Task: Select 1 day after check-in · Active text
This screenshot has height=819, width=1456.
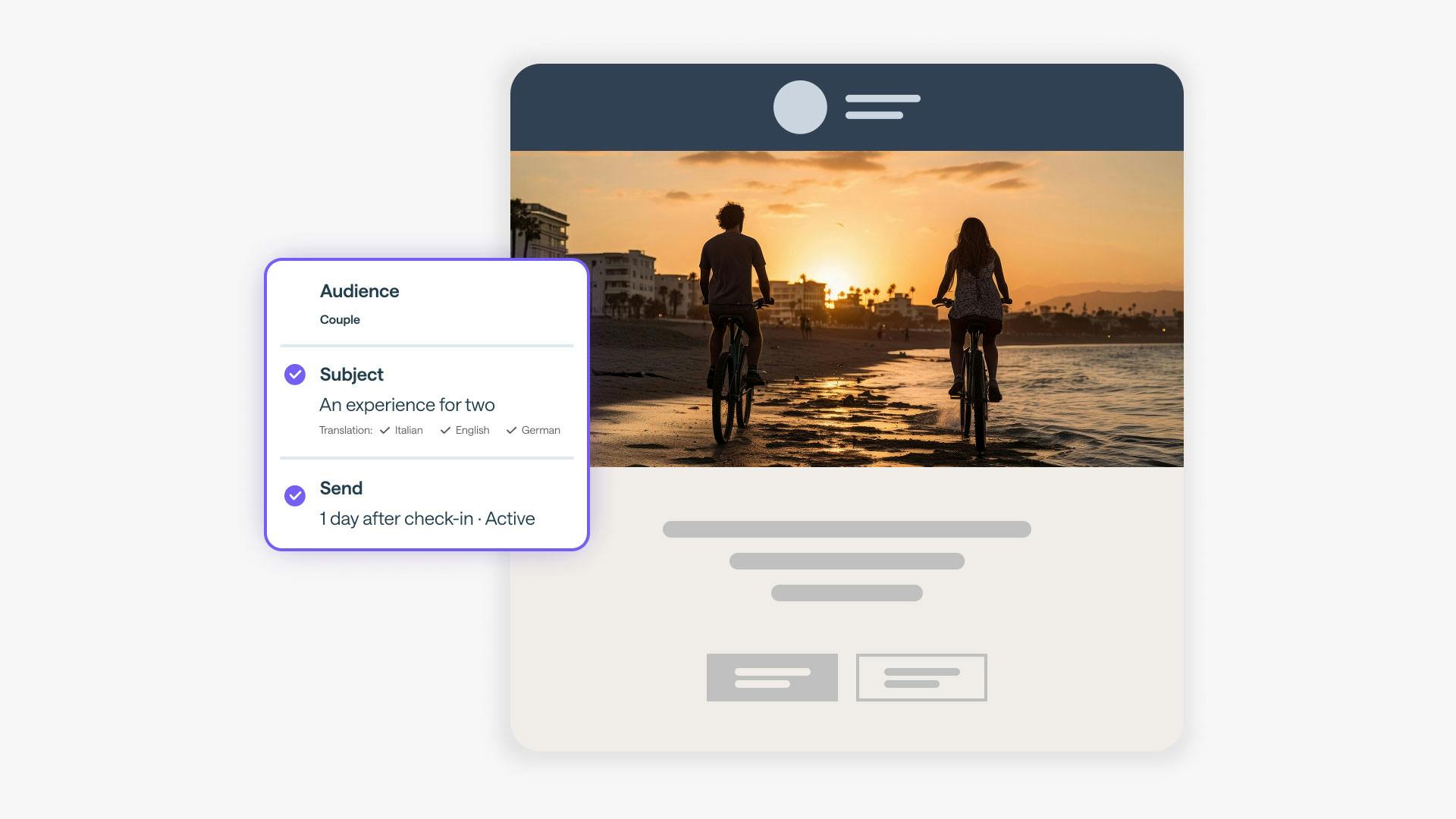Action: click(x=428, y=519)
